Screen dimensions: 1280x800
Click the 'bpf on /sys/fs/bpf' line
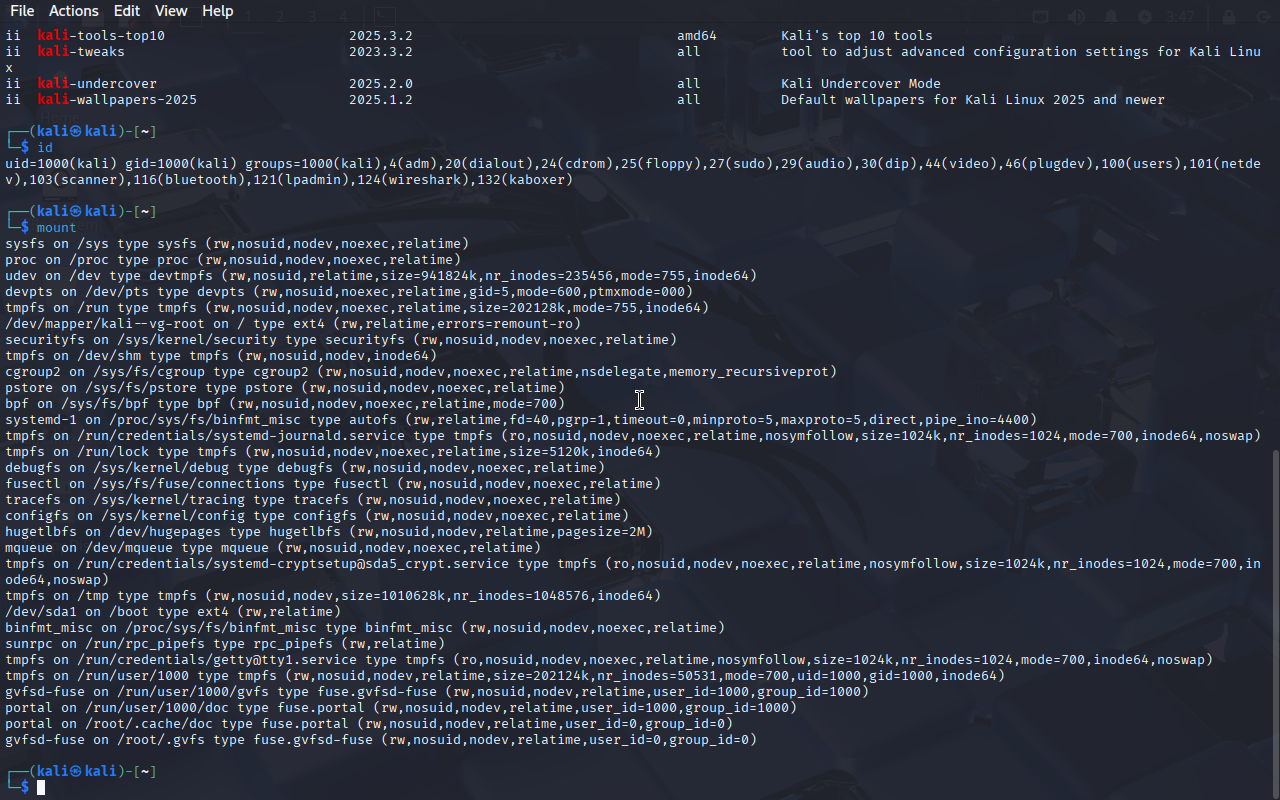coord(285,404)
